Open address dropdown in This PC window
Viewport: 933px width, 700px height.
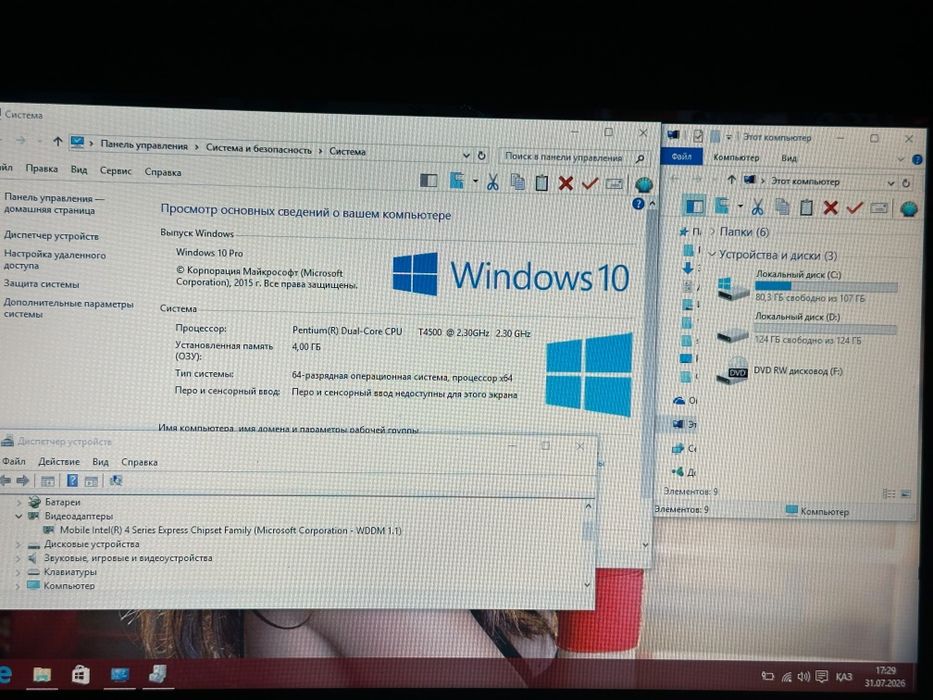pos(891,182)
